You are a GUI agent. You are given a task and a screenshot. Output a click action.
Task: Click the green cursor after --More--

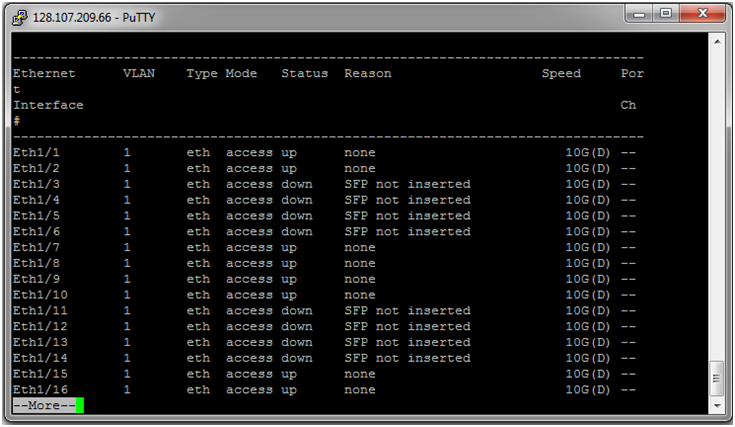pyautogui.click(x=80, y=405)
